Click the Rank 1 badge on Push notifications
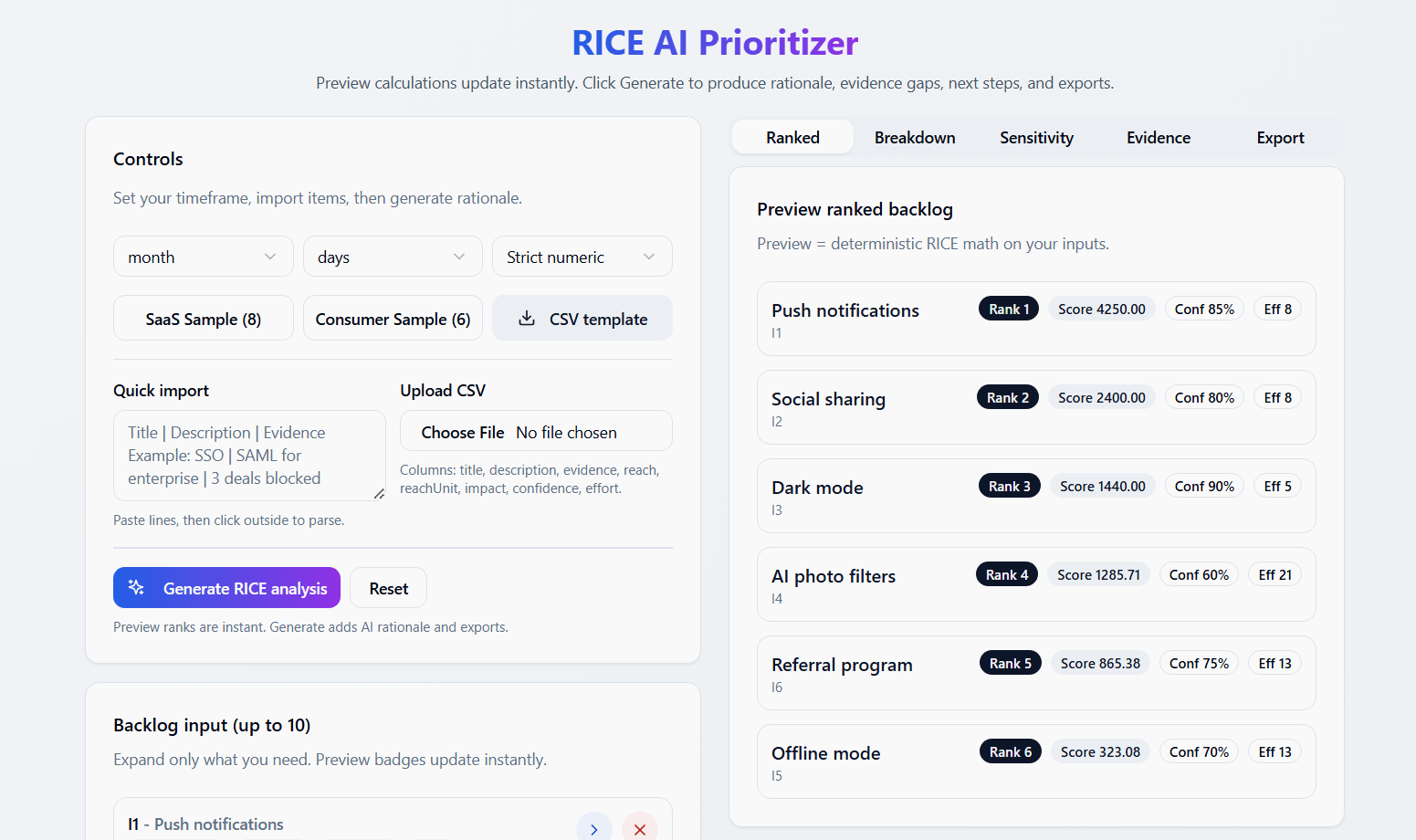The width and height of the screenshot is (1416, 840). [1008, 310]
